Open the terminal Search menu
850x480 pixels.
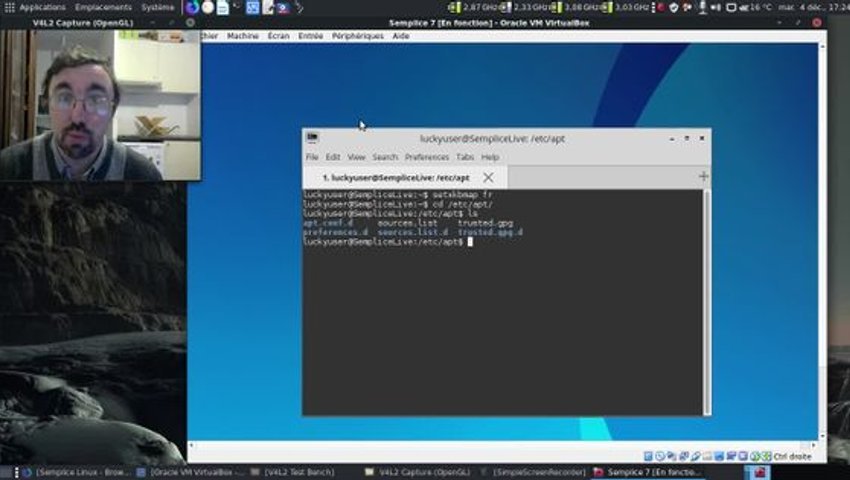[385, 157]
